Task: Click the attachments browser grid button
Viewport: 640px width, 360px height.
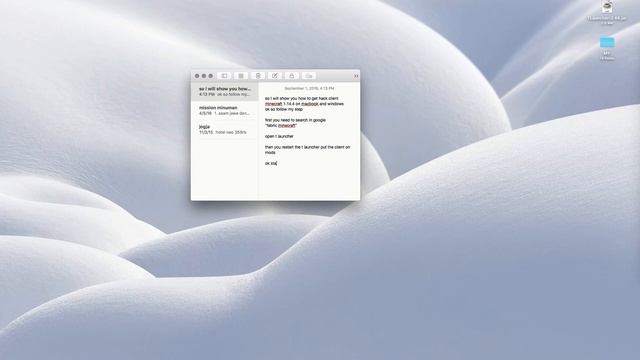Action: (x=241, y=76)
